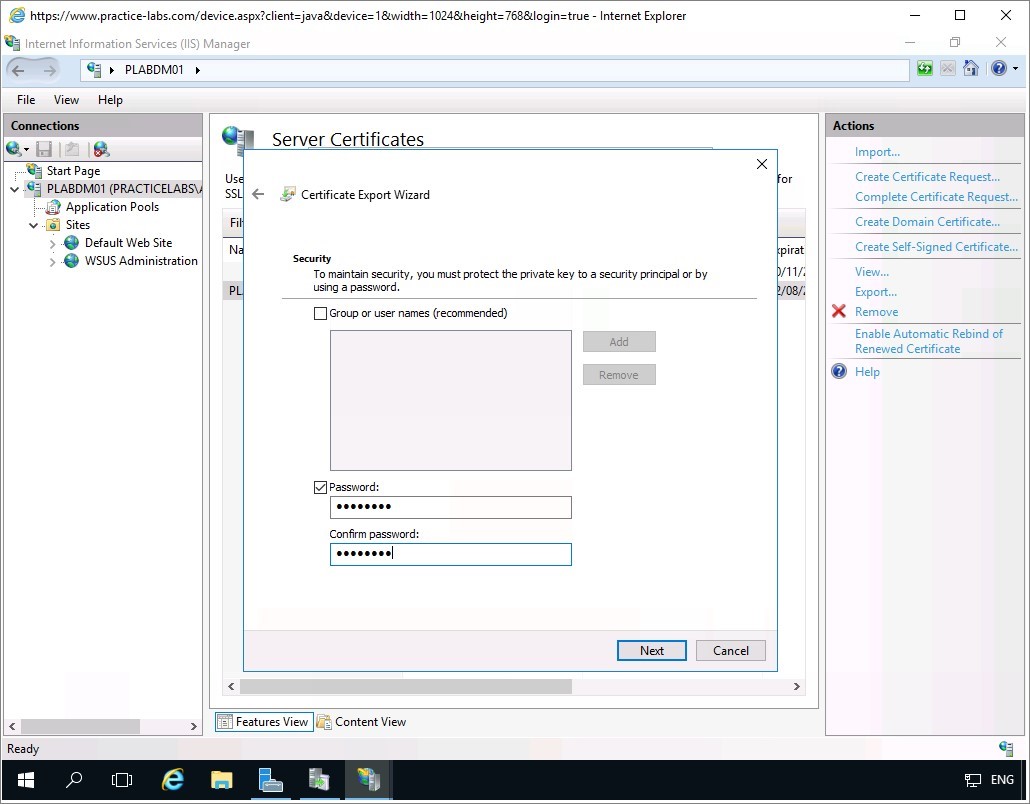Image resolution: width=1030 pixels, height=804 pixels.
Task: Click the Confirm password field
Action: 450,554
